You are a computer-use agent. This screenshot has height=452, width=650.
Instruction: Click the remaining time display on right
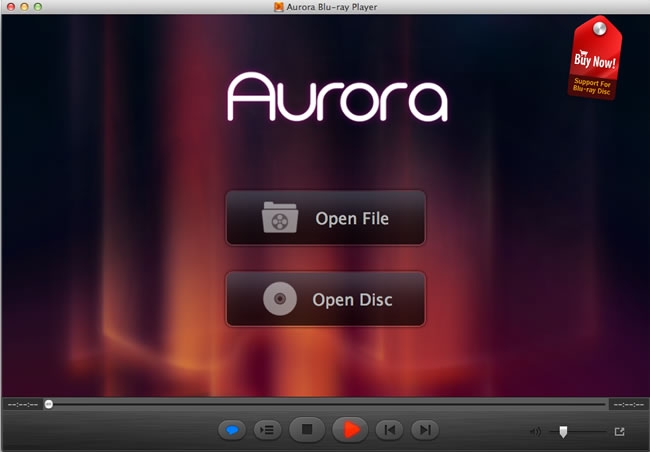[627, 404]
